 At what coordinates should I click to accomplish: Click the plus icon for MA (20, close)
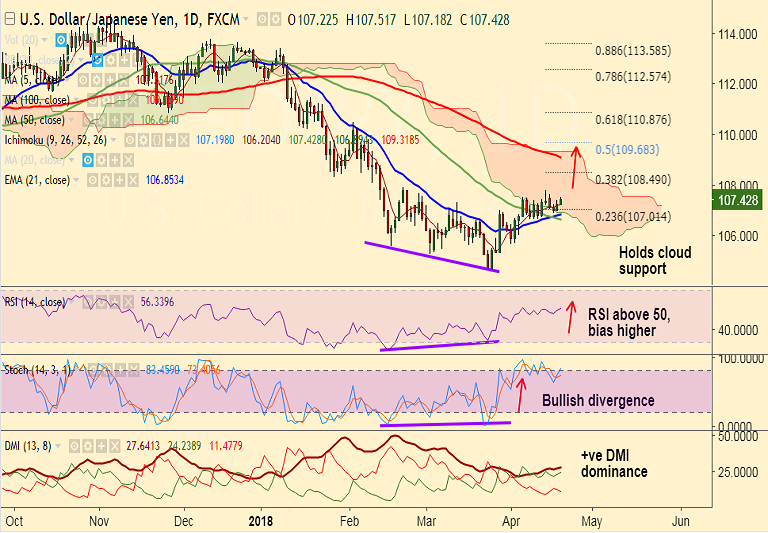[x=115, y=160]
